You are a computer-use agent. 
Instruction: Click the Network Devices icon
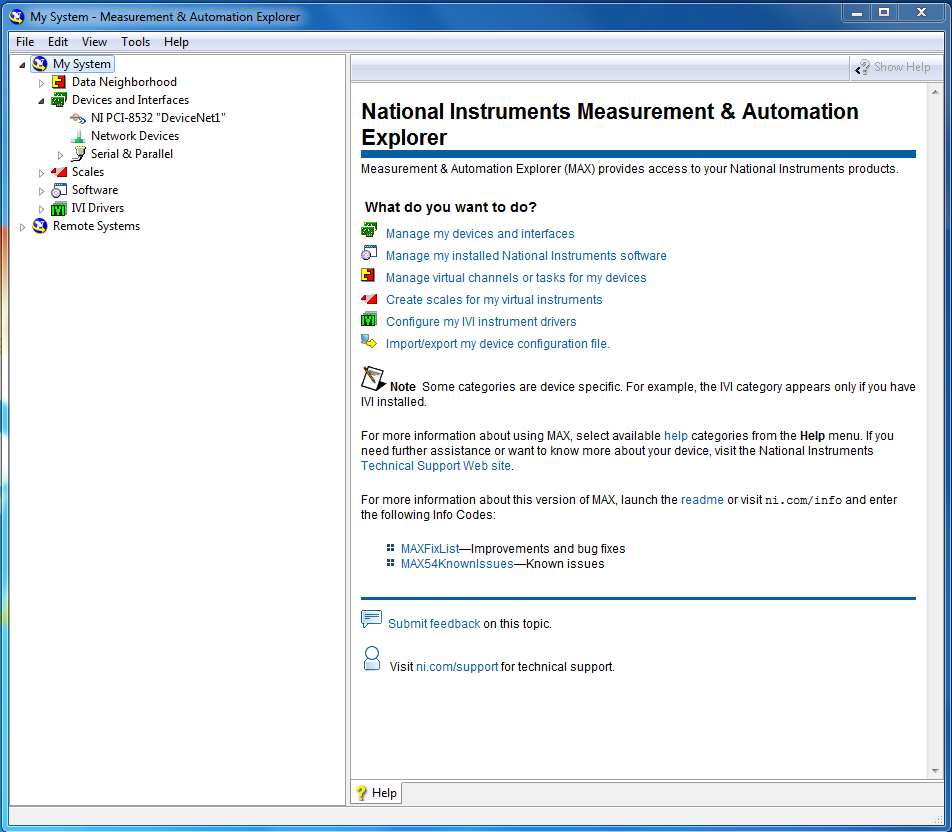(x=78, y=136)
